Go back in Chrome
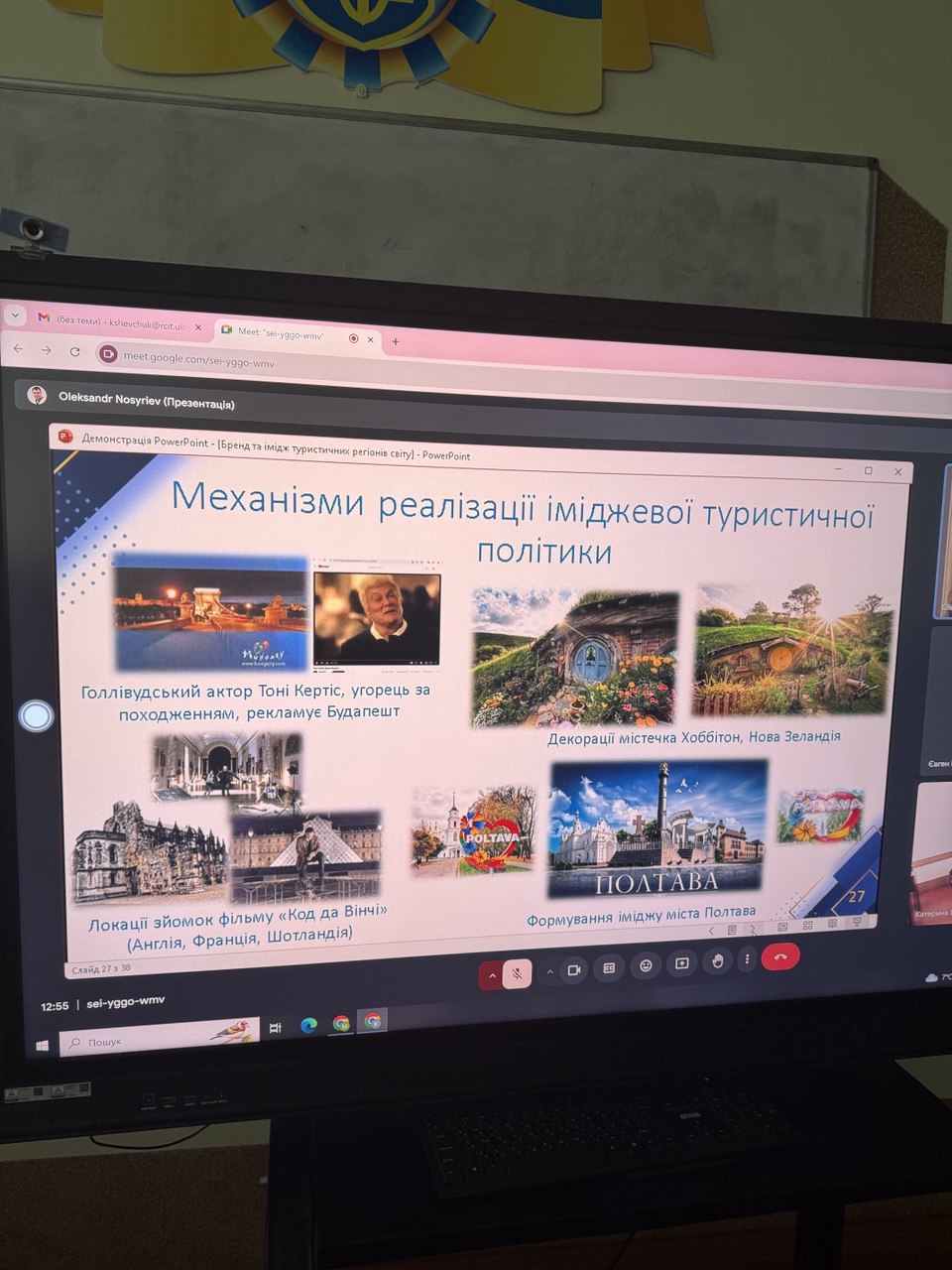This screenshot has height=1270, width=952. pyautogui.click(x=18, y=349)
